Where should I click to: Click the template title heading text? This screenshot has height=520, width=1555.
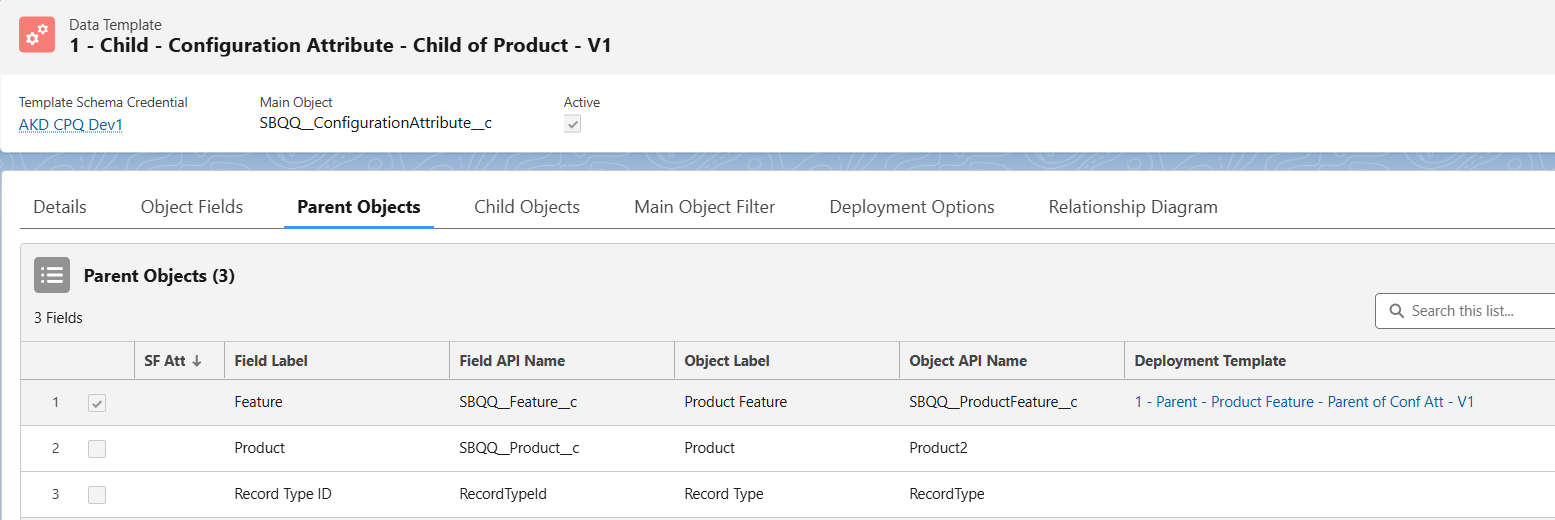pyautogui.click(x=341, y=45)
